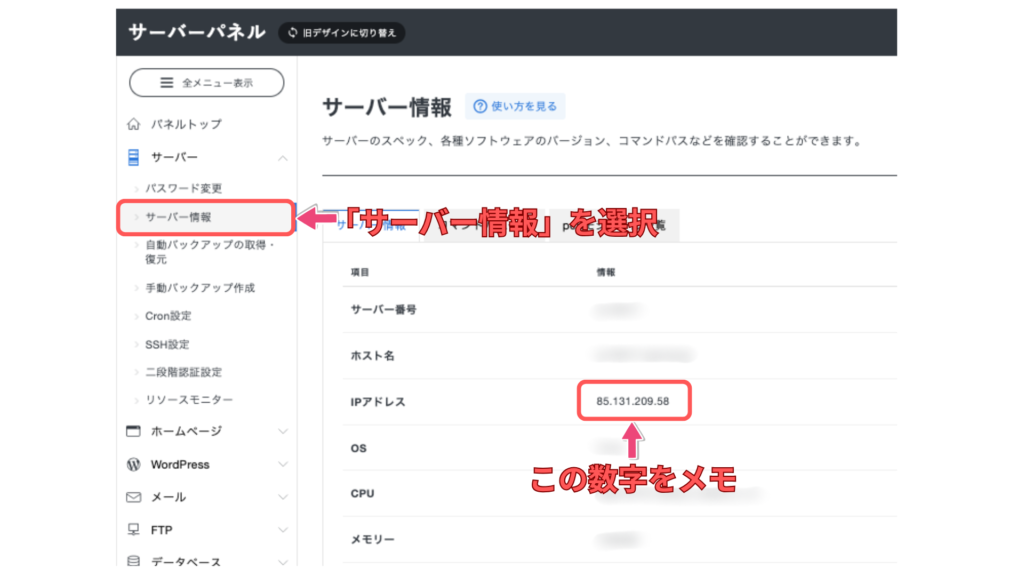The width and height of the screenshot is (1024, 576).
Task: Click the server icon in the sidebar
Action: (133, 158)
